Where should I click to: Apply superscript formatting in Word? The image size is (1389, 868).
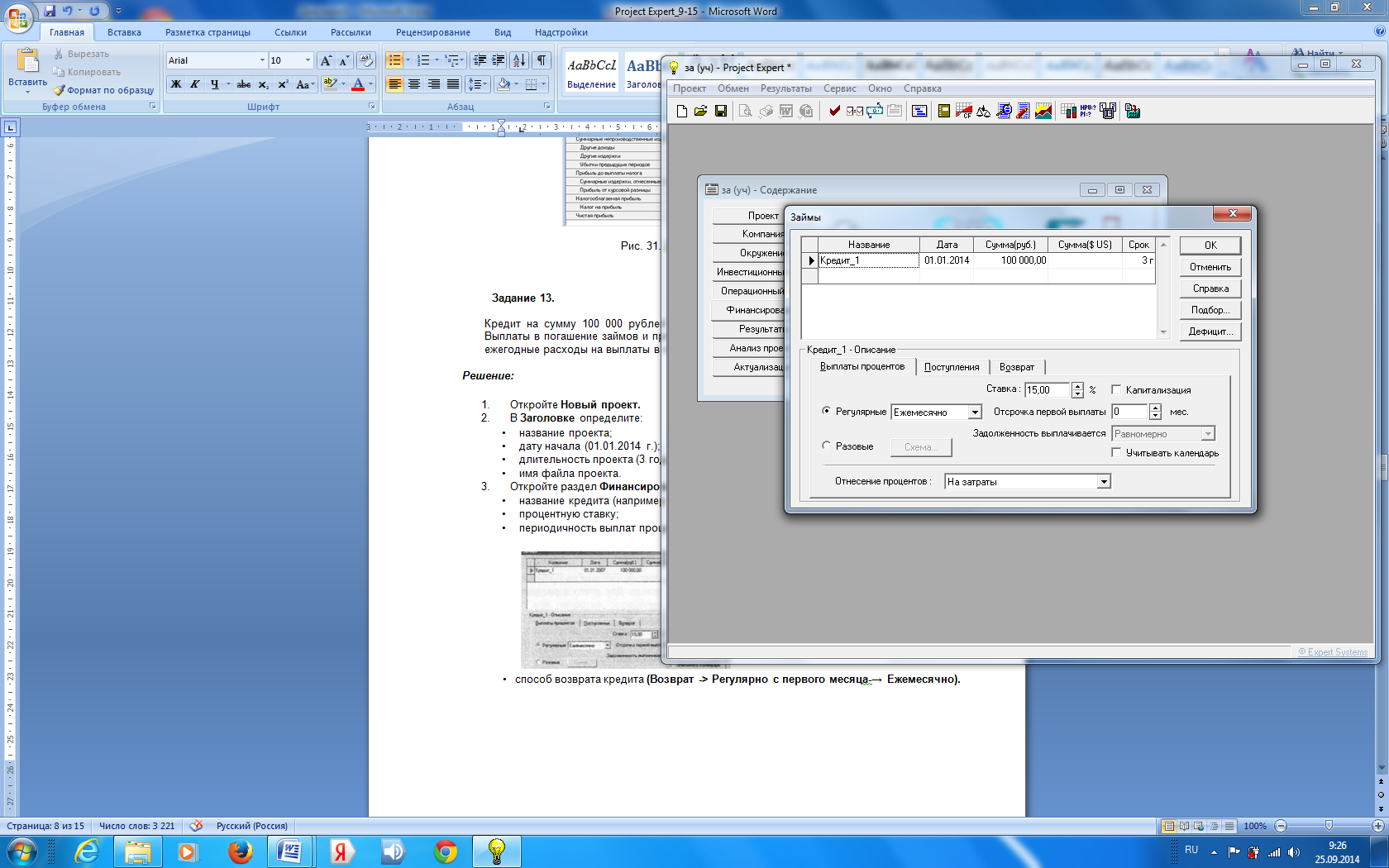point(283,84)
